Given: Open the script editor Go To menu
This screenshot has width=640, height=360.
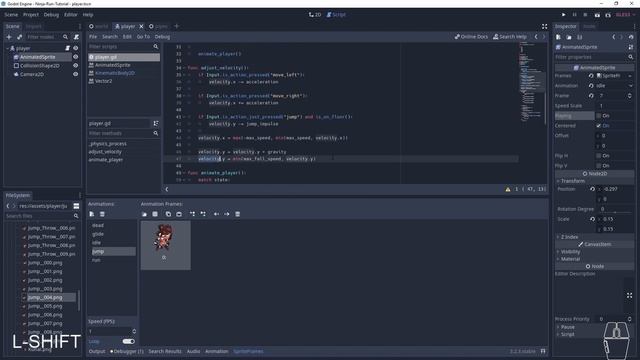Looking at the screenshot, I should coord(143,37).
